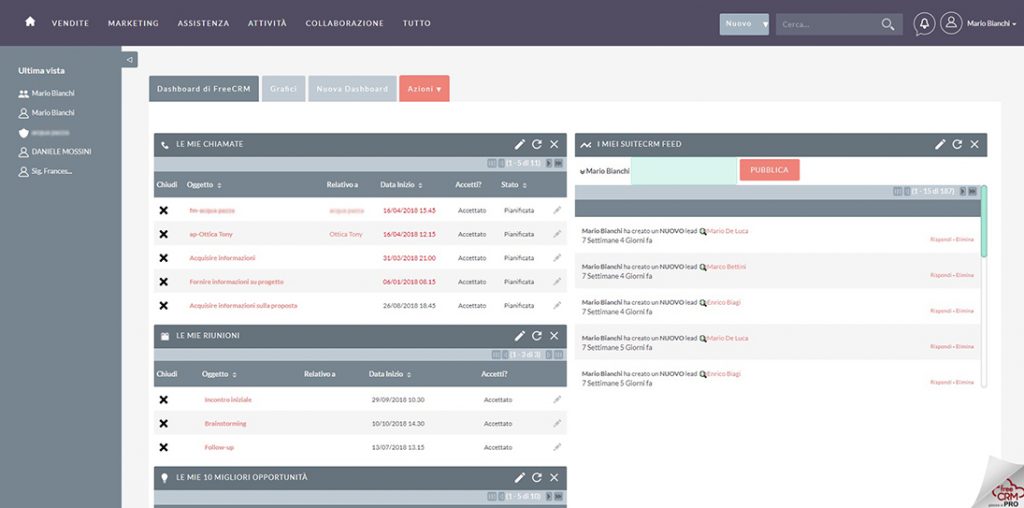Viewport: 1024px width, 508px height.
Task: Click the search magnifier icon
Action: [x=888, y=24]
